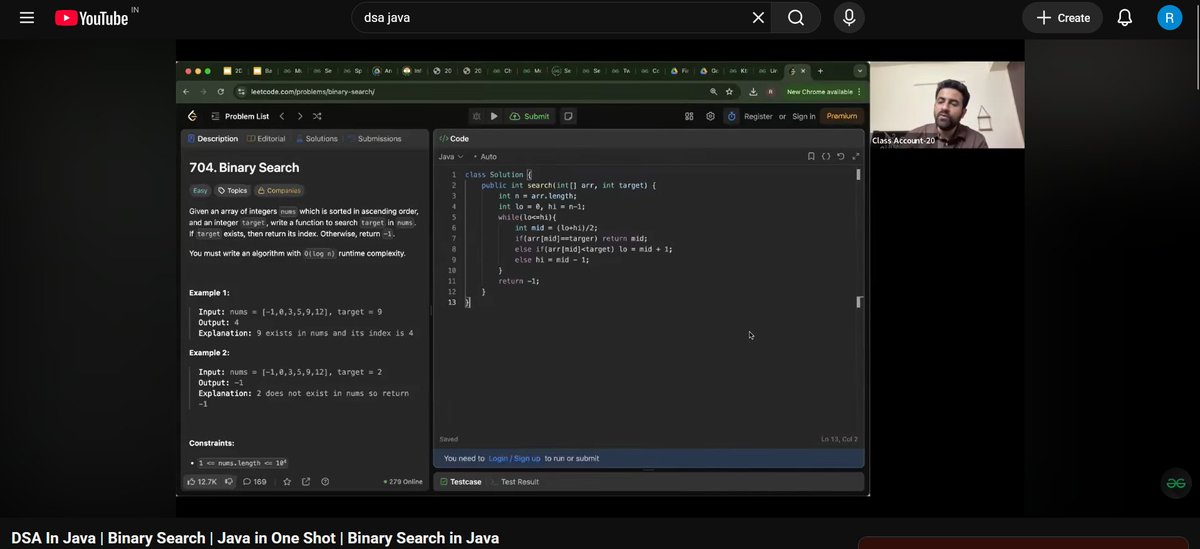Start the LeetCode timer icon
Screen dimensions: 1200x549
[x=731, y=116]
